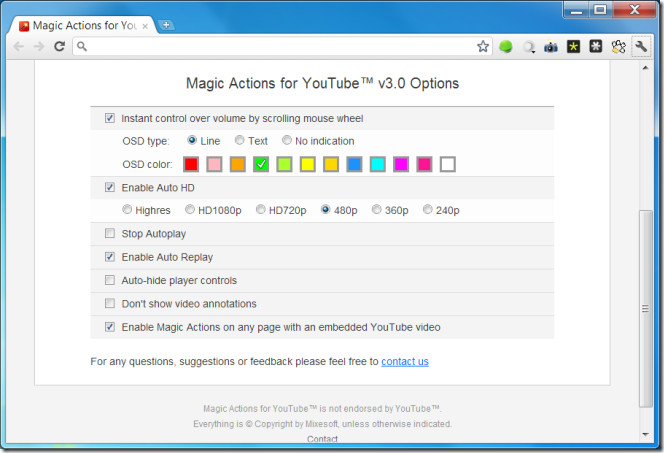
Task: Choose Highres video quality
Action: point(127,209)
